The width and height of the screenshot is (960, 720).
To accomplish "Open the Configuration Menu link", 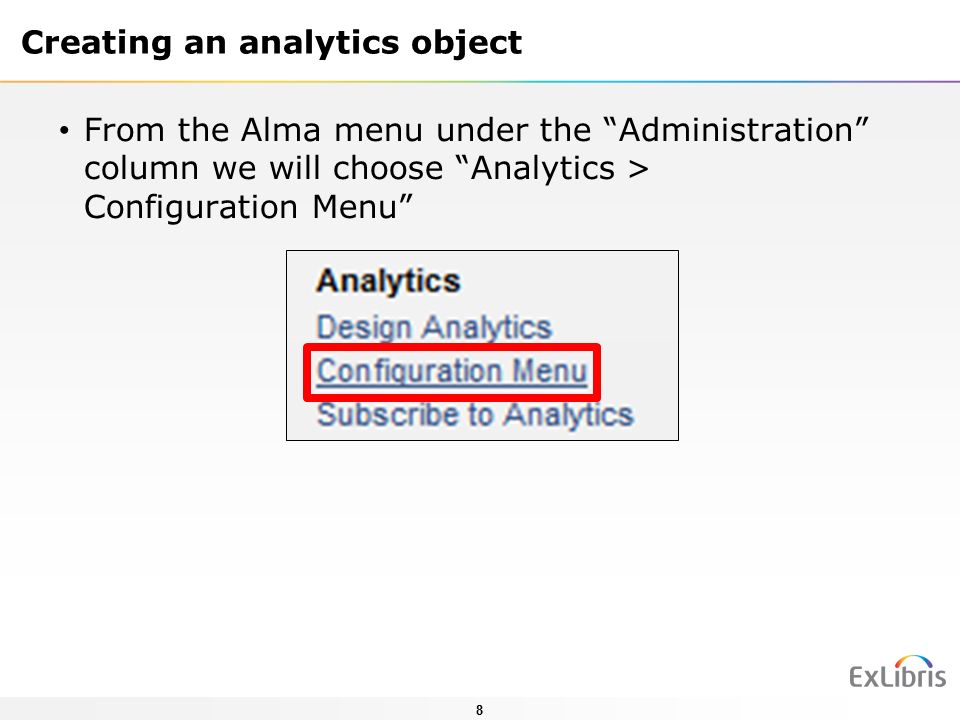I will (452, 371).
